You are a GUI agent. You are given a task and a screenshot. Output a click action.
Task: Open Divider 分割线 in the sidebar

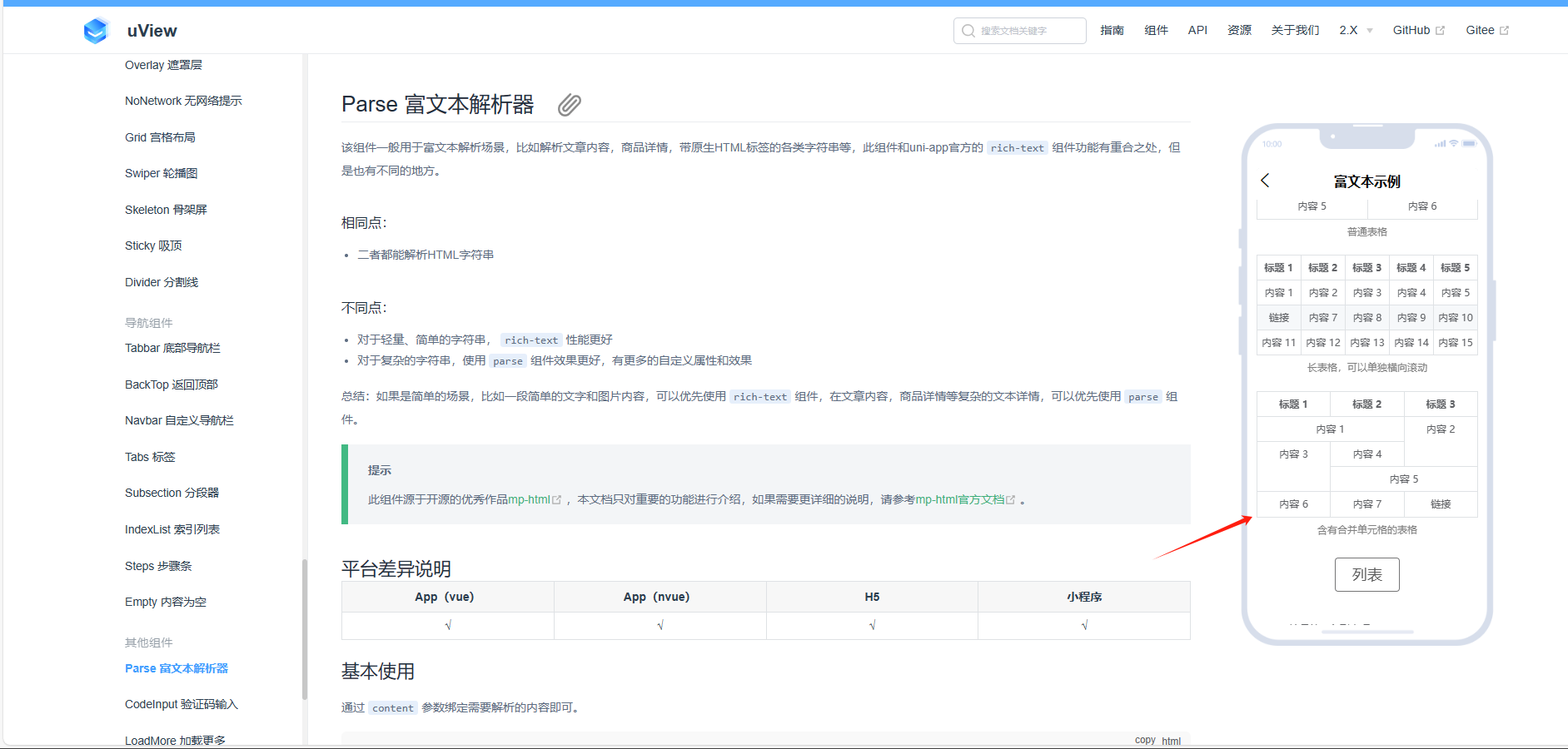coord(162,282)
